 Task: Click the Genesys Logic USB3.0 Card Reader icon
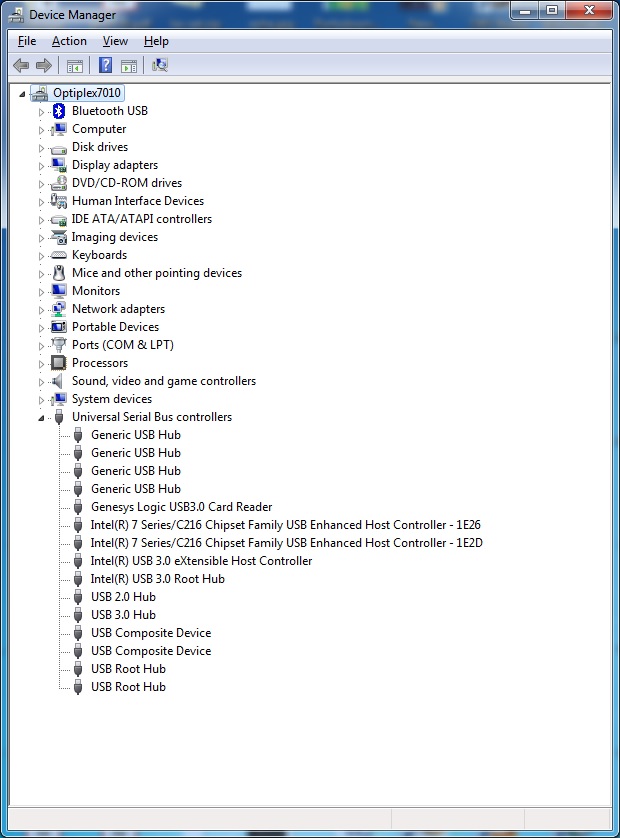click(78, 507)
